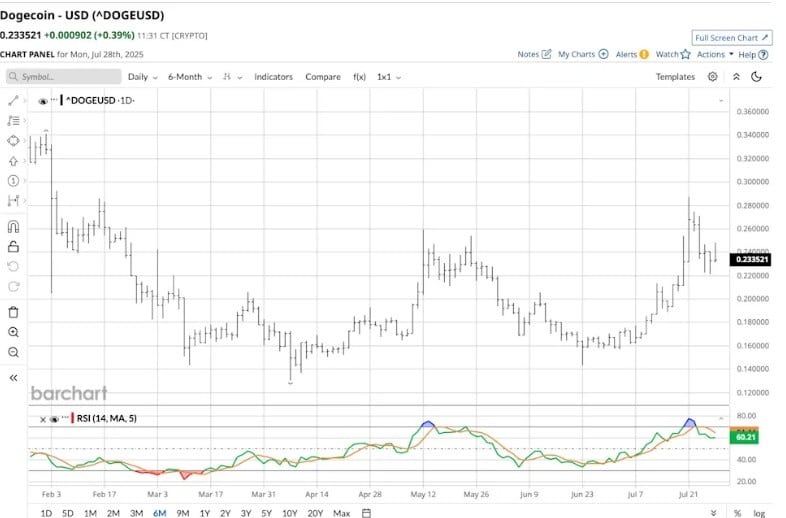Open the Help question mark icon
The width and height of the screenshot is (786, 518).
[x=763, y=55]
